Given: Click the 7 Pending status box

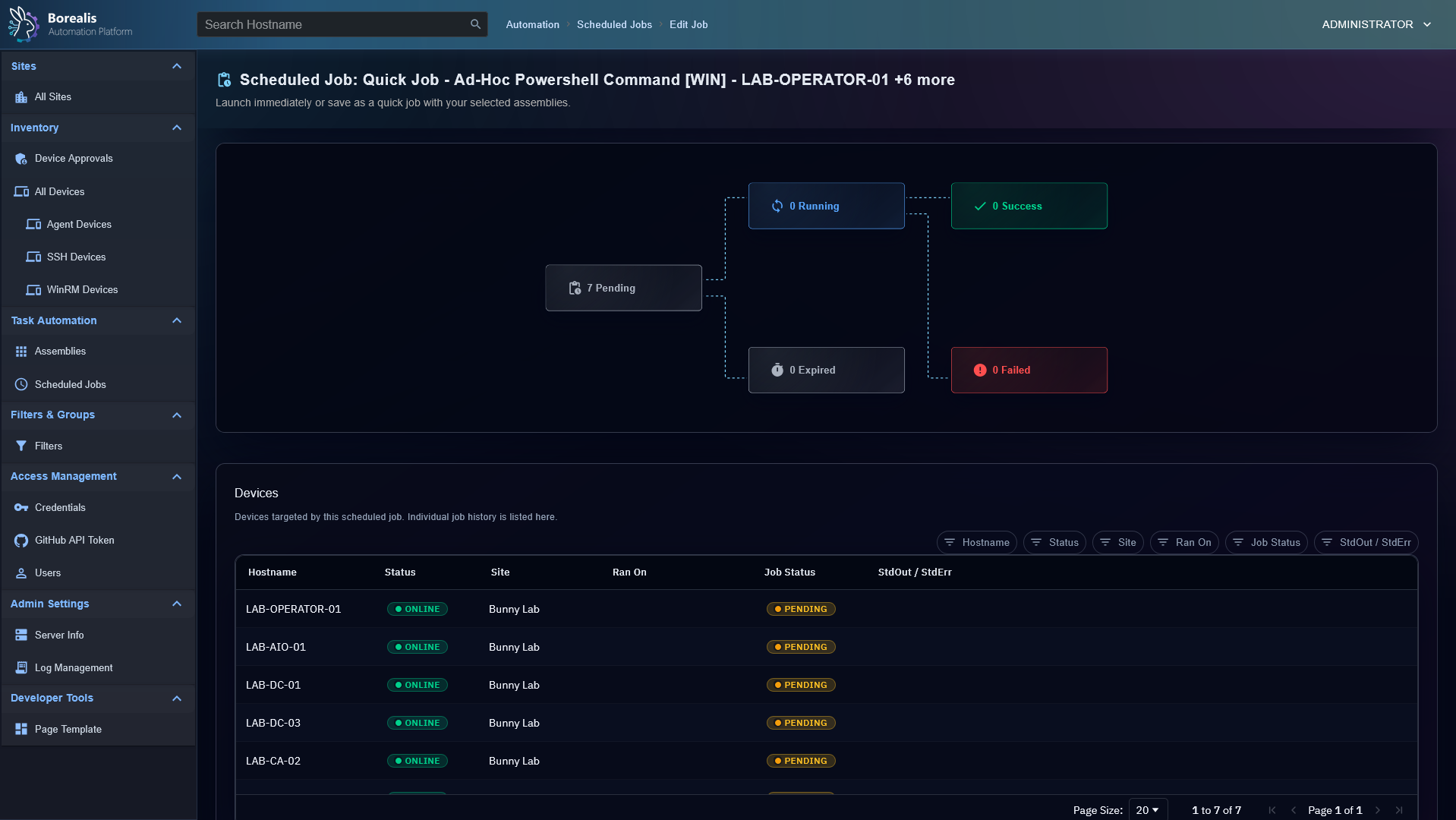Looking at the screenshot, I should [623, 288].
